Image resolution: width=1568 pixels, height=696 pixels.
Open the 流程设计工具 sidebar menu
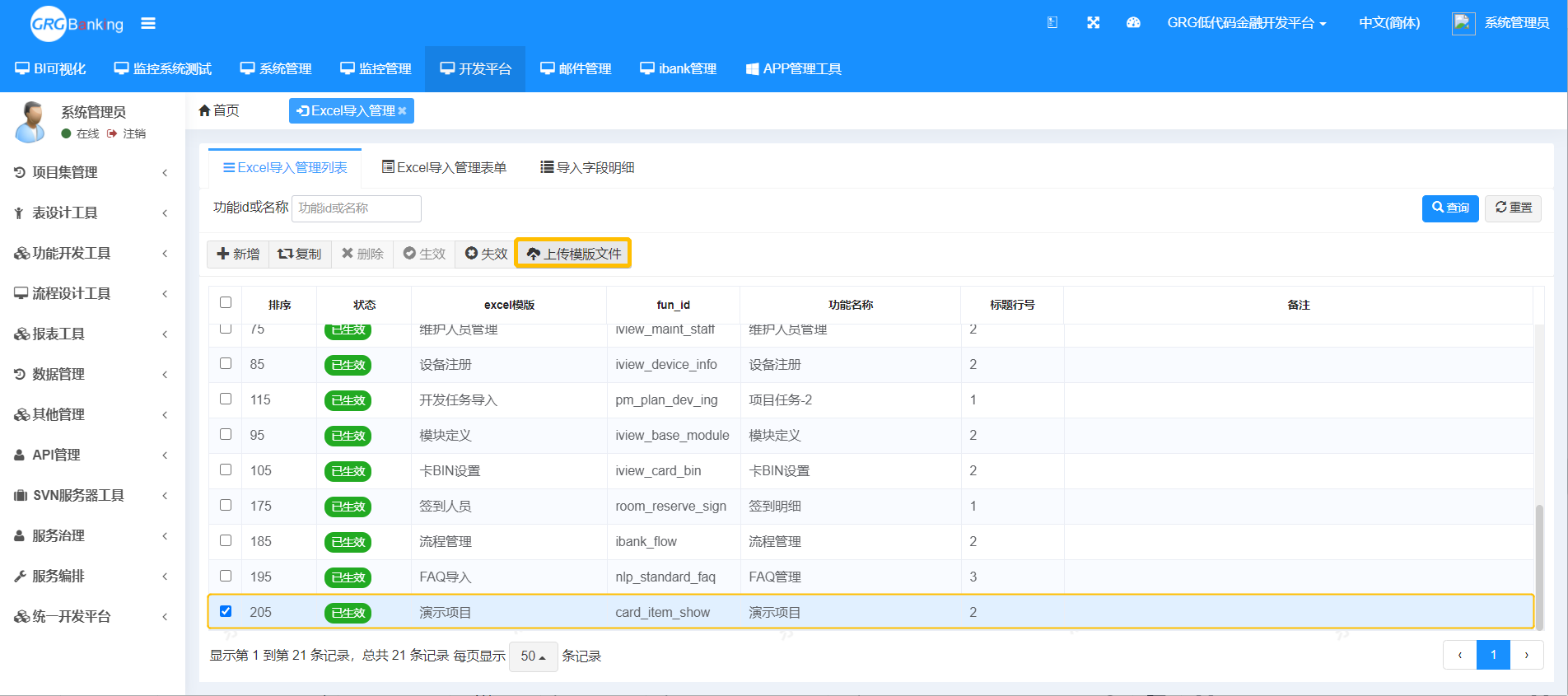92,293
